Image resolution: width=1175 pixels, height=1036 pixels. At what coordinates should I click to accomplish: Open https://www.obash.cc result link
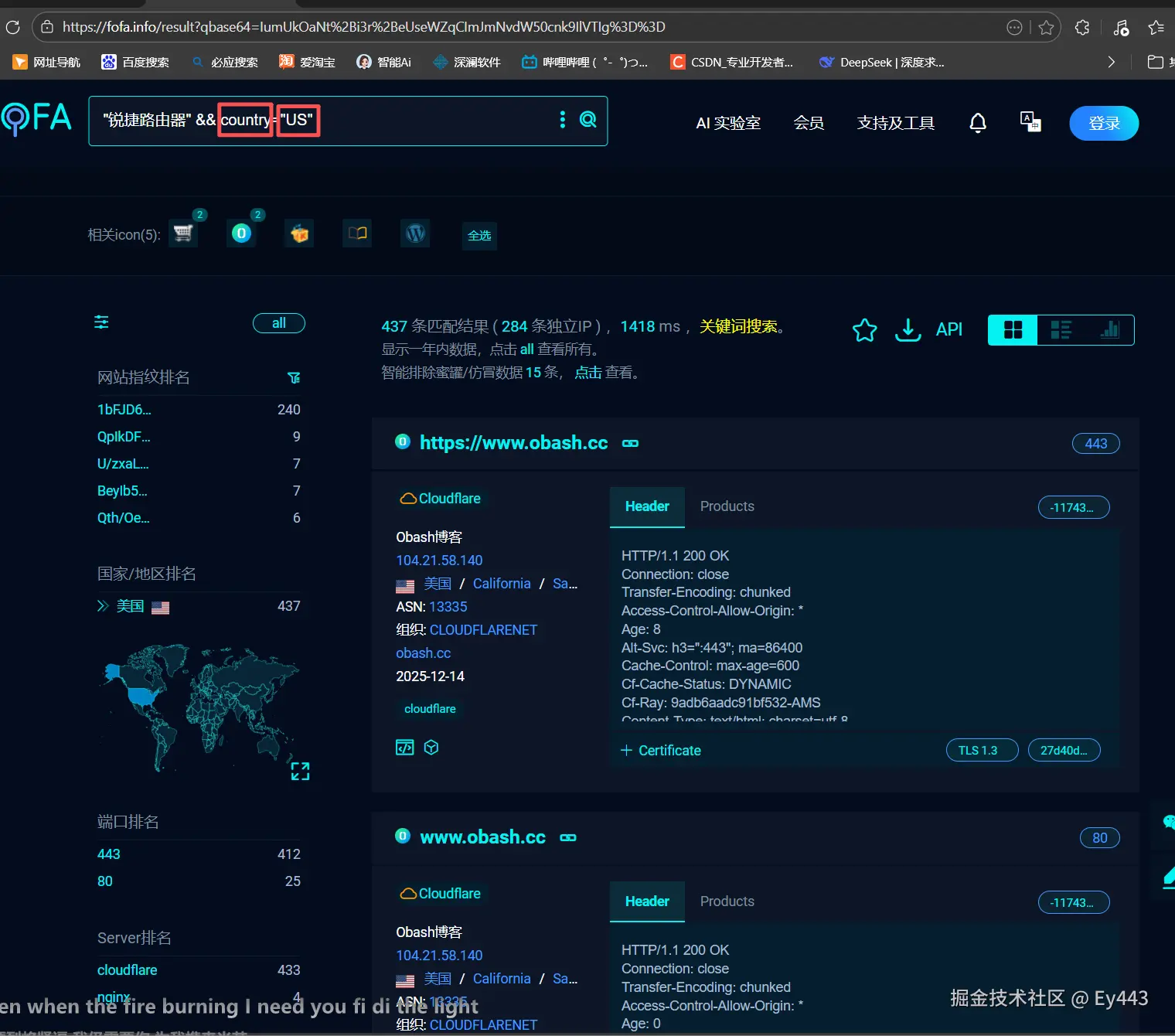tap(514, 443)
